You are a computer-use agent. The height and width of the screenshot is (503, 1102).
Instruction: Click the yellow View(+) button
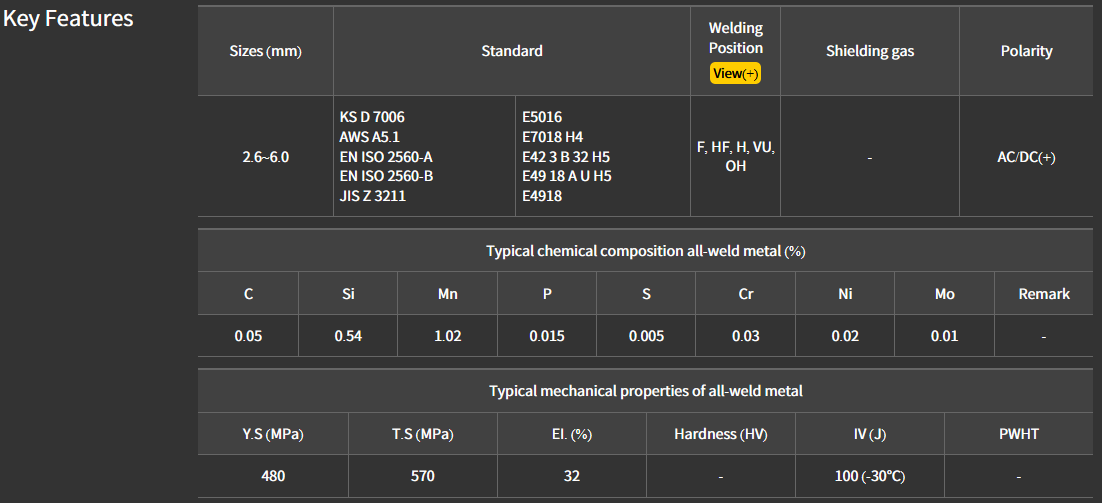pos(735,73)
